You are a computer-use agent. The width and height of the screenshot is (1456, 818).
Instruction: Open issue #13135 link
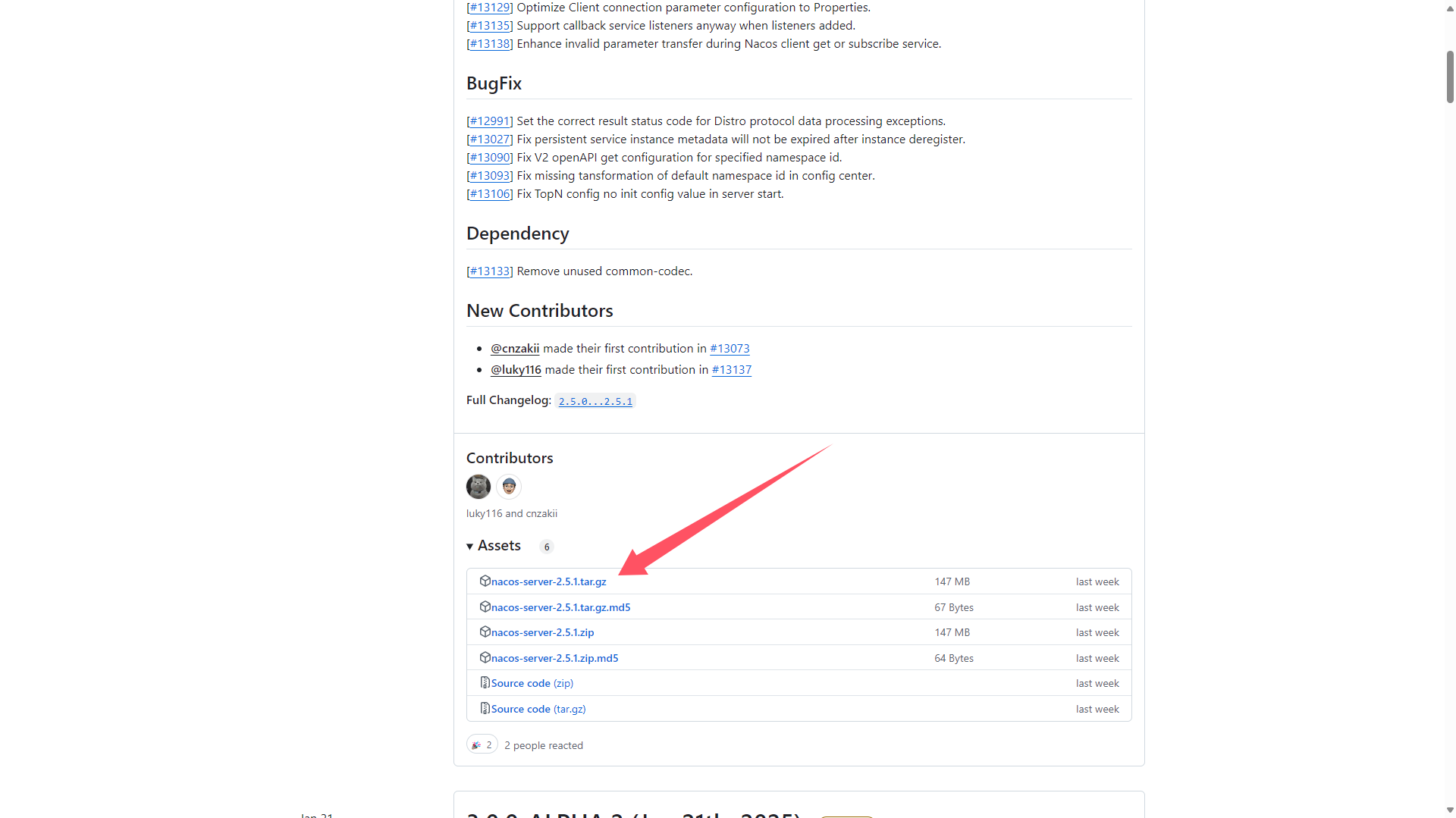click(x=490, y=26)
